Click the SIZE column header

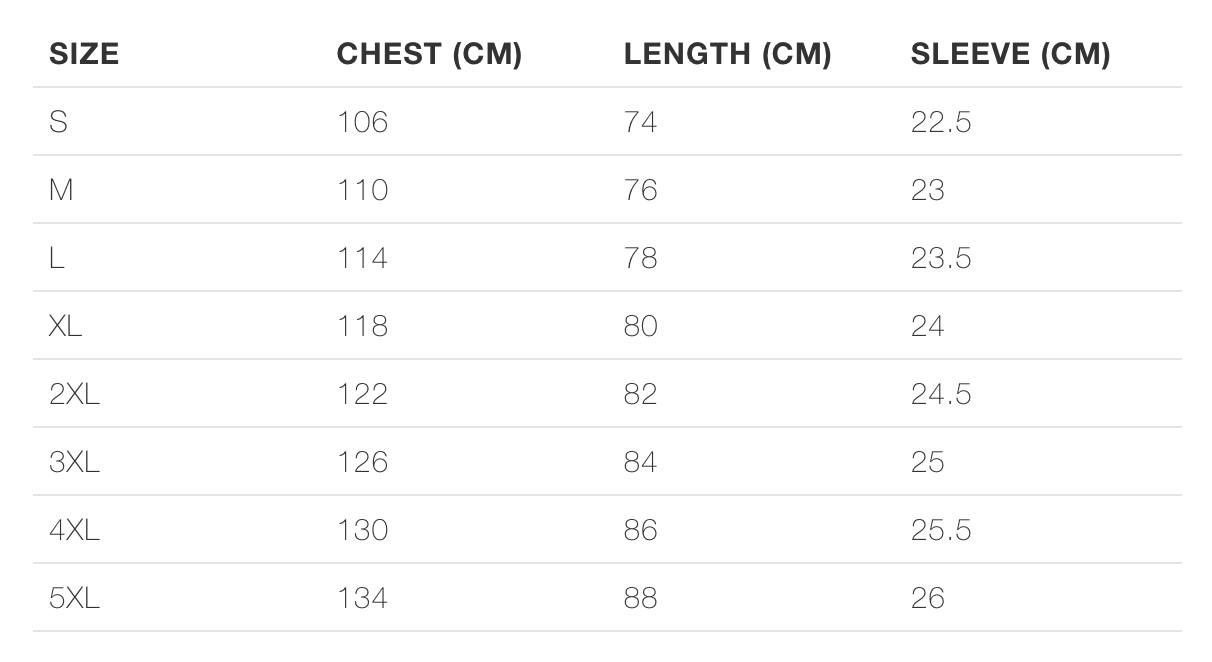point(84,54)
